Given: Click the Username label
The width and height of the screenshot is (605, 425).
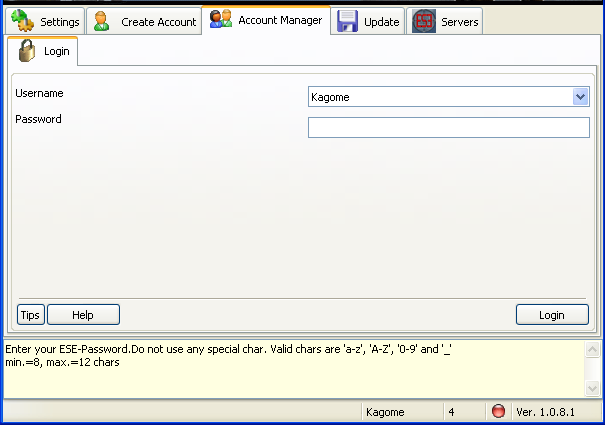Looking at the screenshot, I should click(39, 93).
